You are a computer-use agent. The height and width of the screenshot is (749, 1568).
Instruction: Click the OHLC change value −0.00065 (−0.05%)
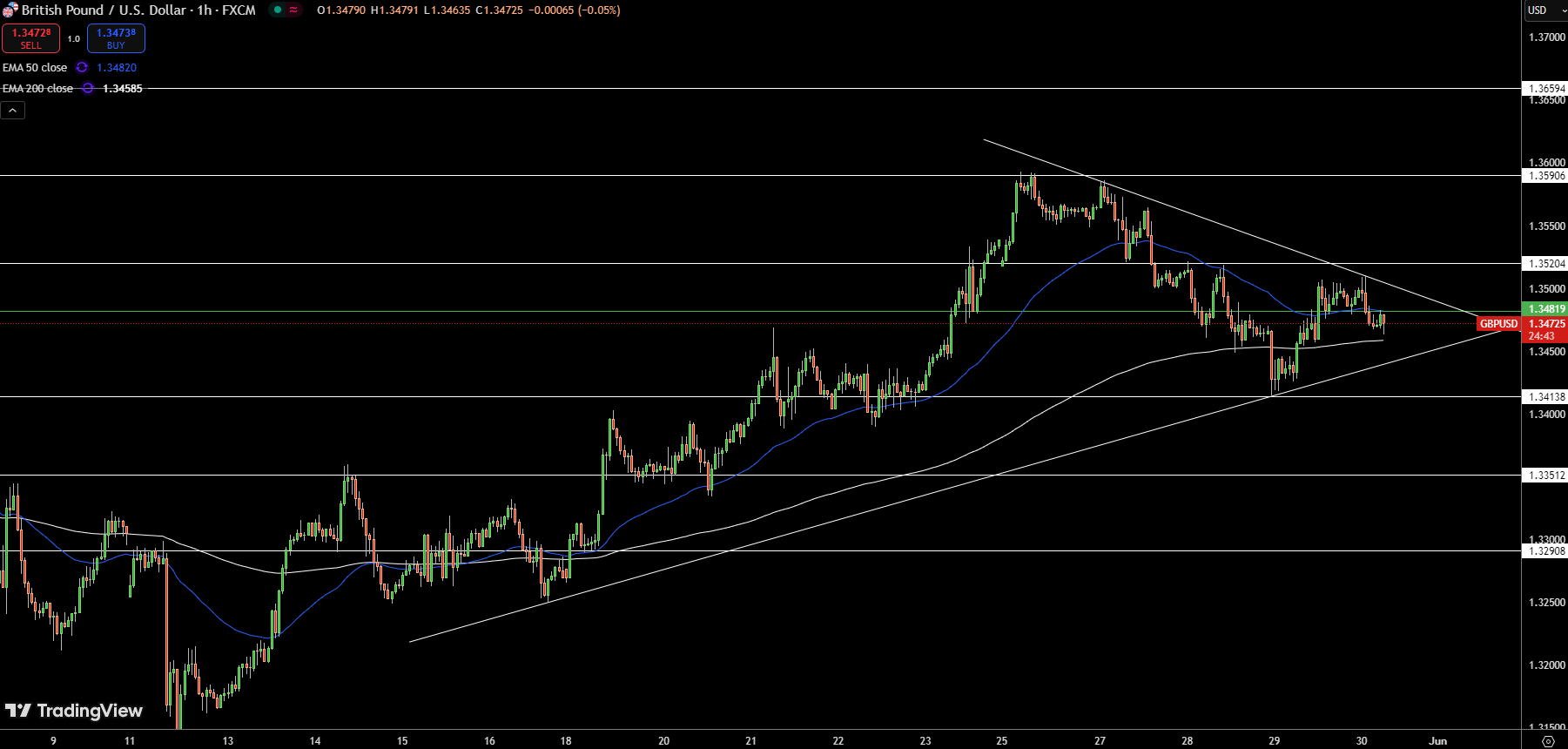tap(575, 10)
